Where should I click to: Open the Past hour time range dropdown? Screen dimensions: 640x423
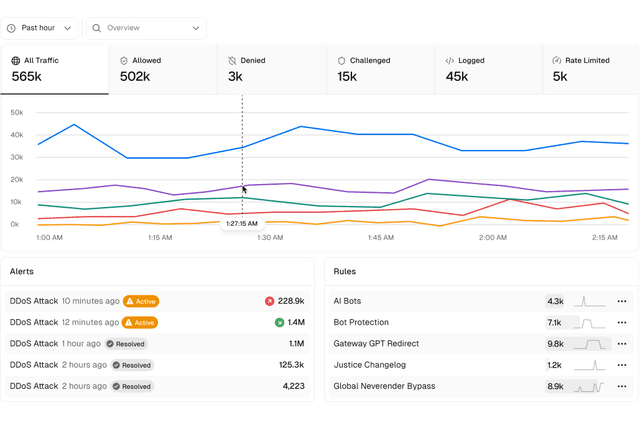point(41,28)
